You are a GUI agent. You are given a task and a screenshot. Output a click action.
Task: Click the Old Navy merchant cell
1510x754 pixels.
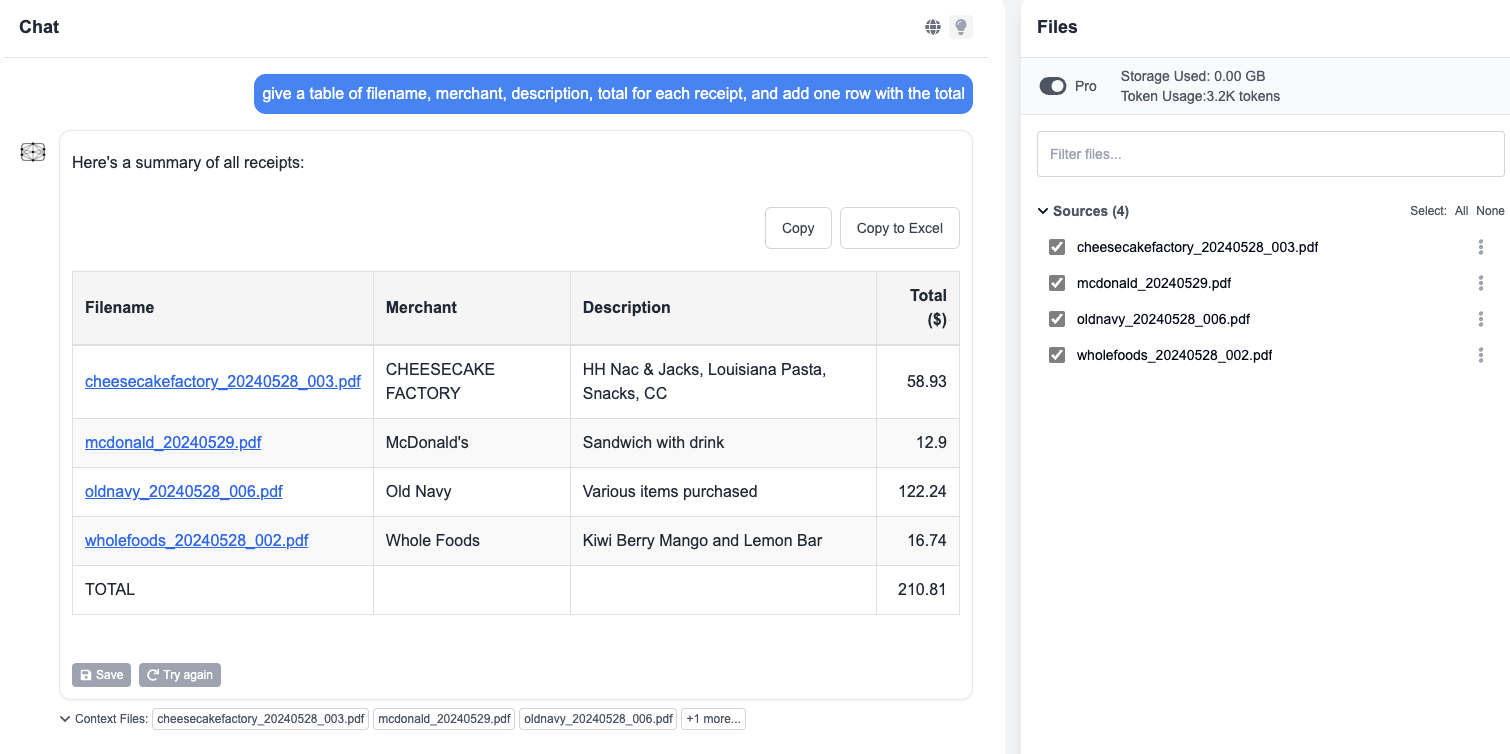(x=472, y=491)
